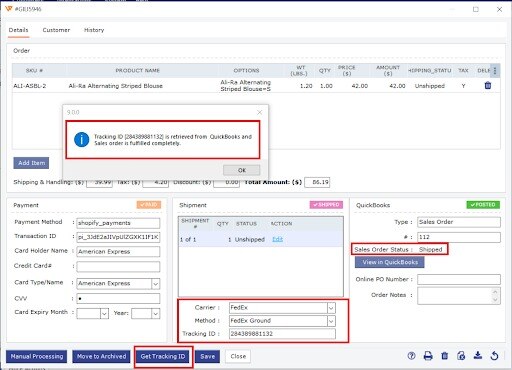Switch to the Customer tab
Screen dimensions: 512x370
pyautogui.click(x=56, y=30)
